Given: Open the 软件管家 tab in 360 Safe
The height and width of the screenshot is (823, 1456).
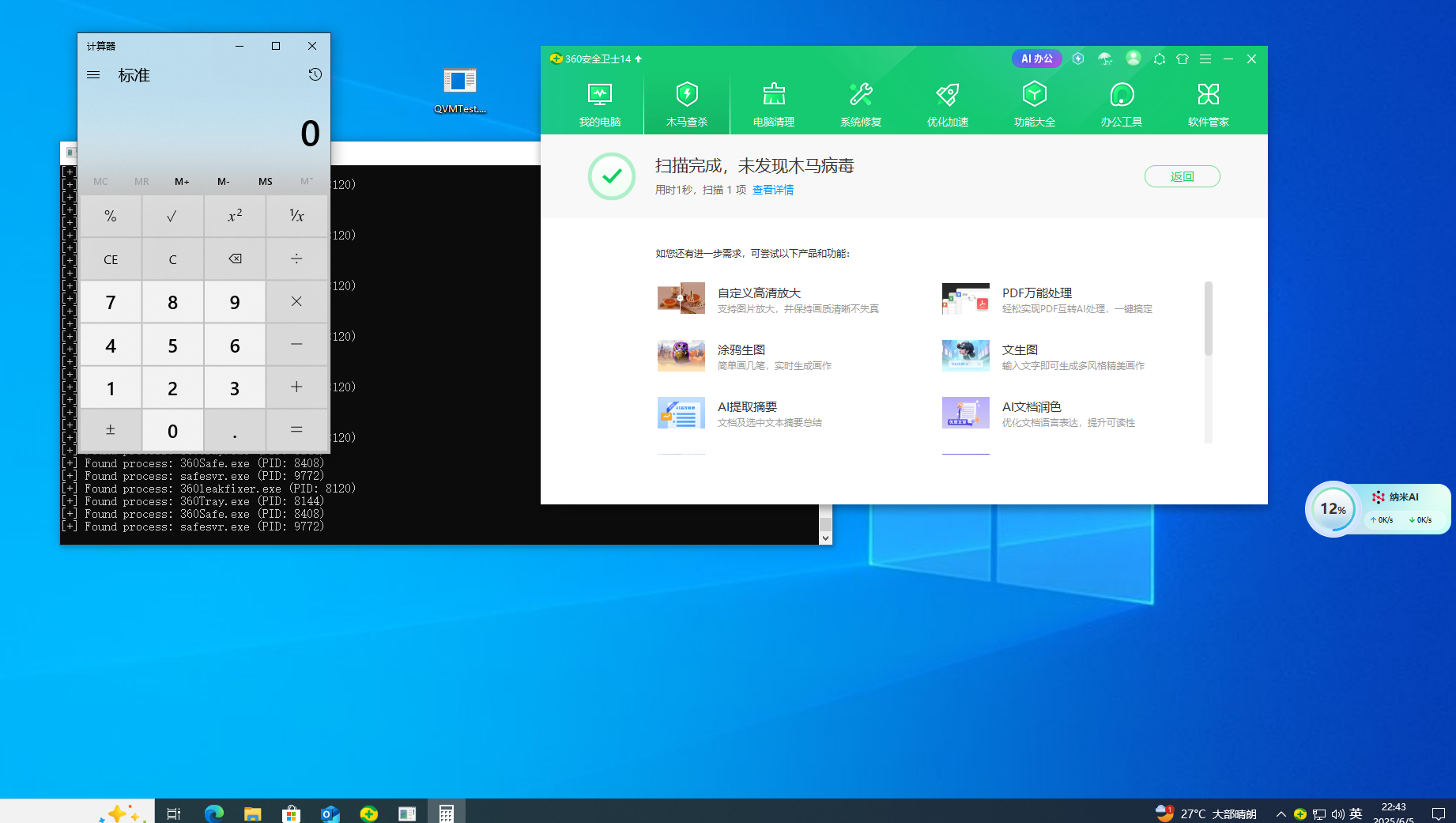Looking at the screenshot, I should click(1209, 105).
